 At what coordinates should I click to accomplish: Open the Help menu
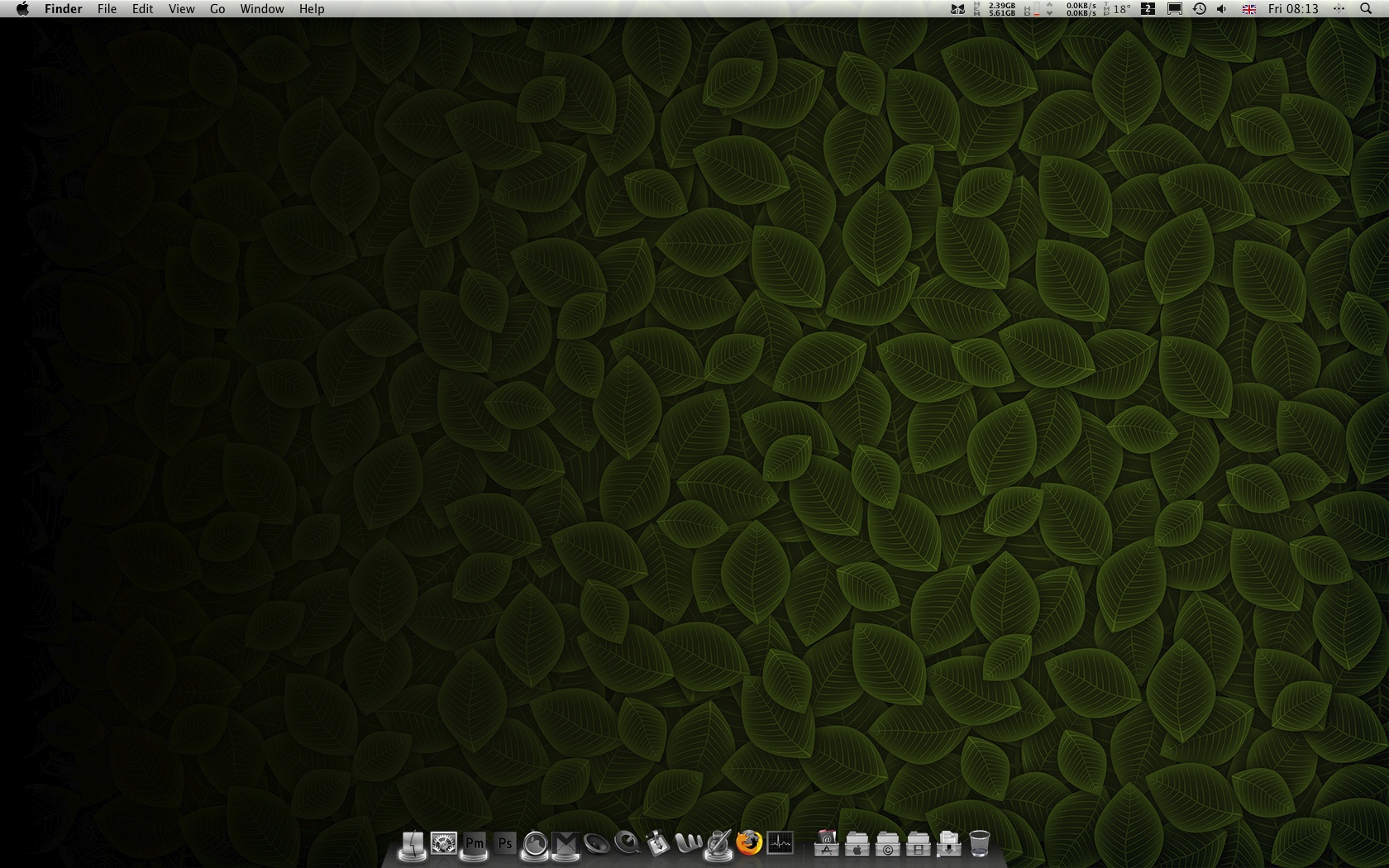tap(312, 8)
